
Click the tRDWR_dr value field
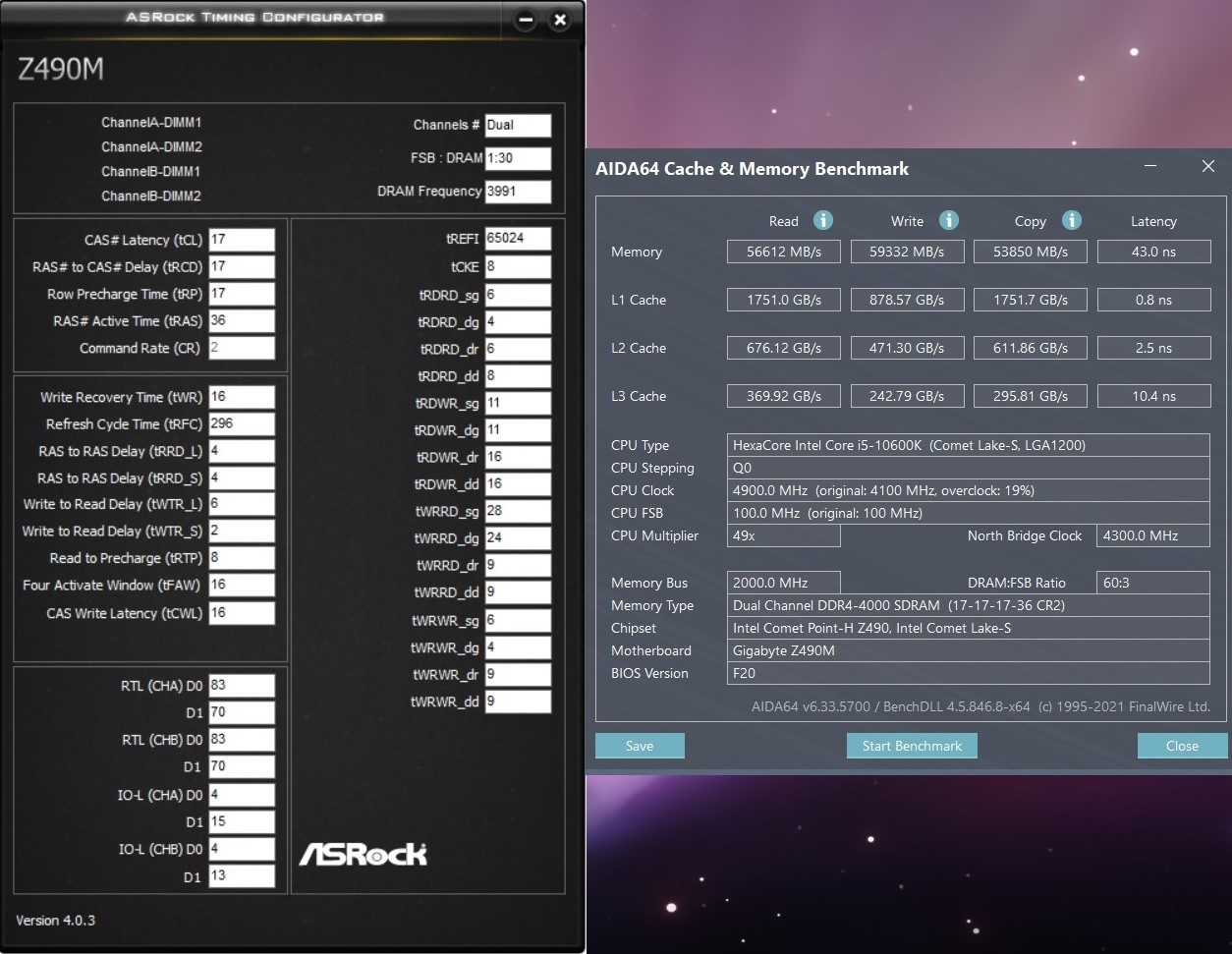(x=518, y=457)
